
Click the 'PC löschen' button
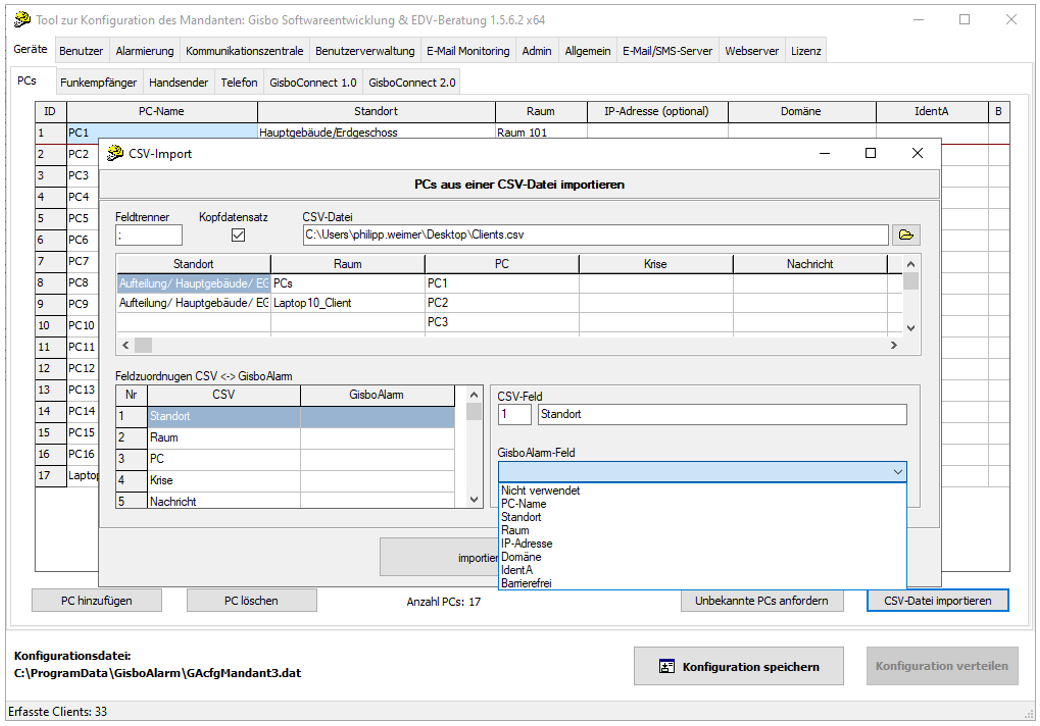251,601
